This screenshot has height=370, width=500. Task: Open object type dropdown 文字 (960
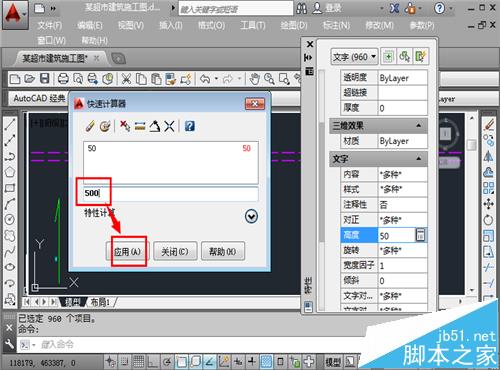click(355, 57)
